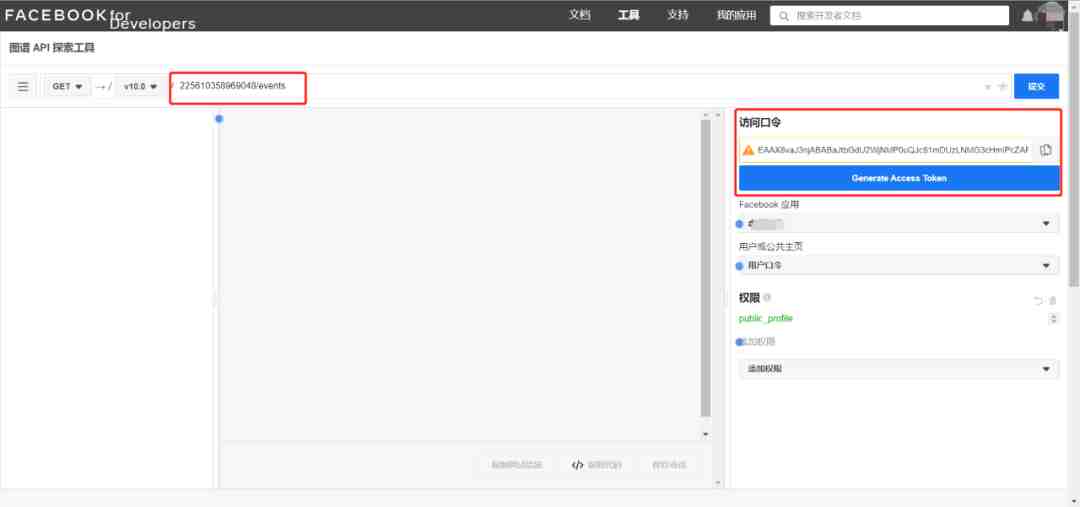Viewport: 1080px width, 507px height.
Task: Open the 添加权限 dropdown
Action: tap(899, 369)
